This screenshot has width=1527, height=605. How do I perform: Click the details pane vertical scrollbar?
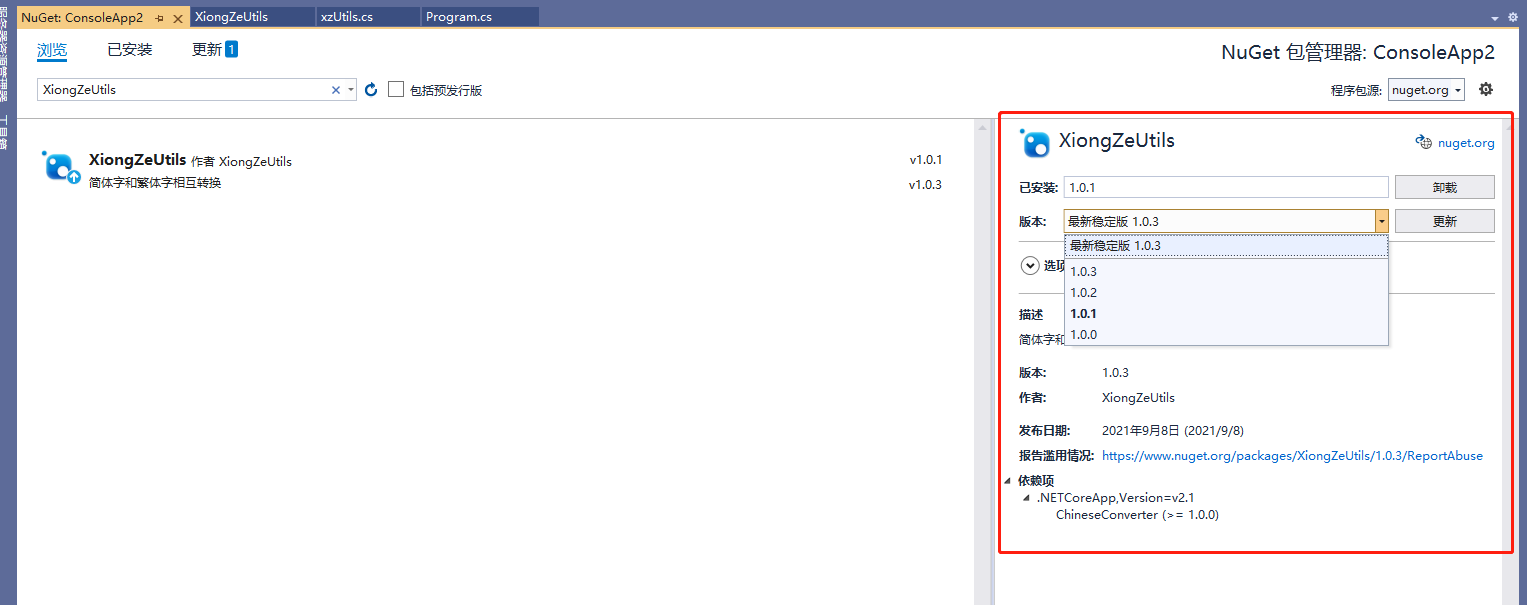pyautogui.click(x=1511, y=362)
